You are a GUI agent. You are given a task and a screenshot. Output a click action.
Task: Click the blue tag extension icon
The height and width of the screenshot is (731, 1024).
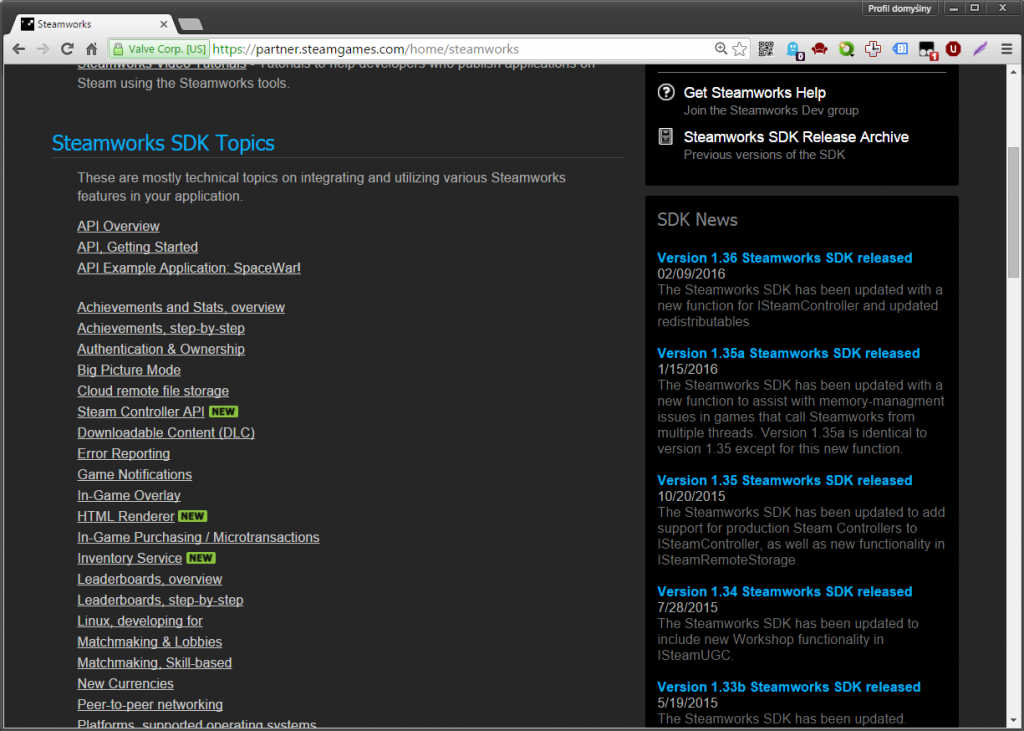point(900,49)
